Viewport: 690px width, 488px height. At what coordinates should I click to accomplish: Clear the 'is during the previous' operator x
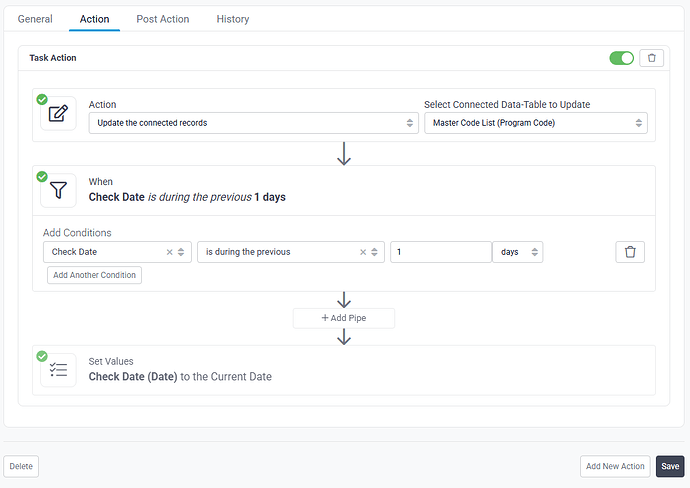[363, 252]
